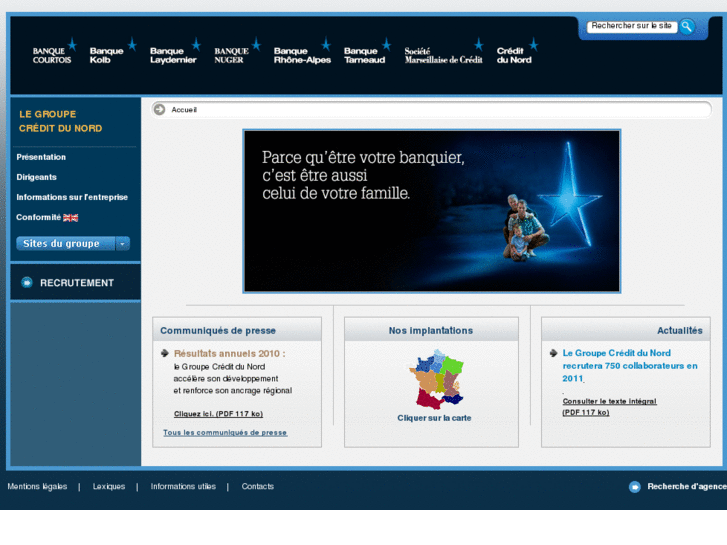Click the Recherche d'agence link

(x=687, y=487)
